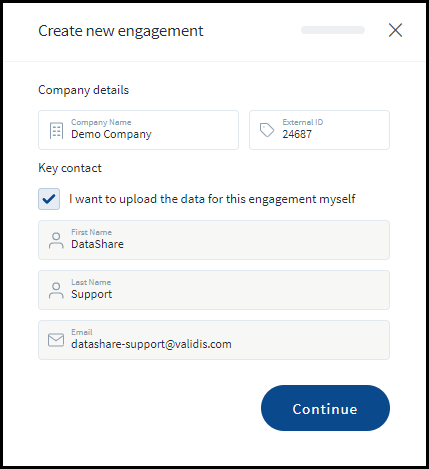This screenshot has height=469, width=429.
Task: Click the progress bar in the header
Action: 333,30
